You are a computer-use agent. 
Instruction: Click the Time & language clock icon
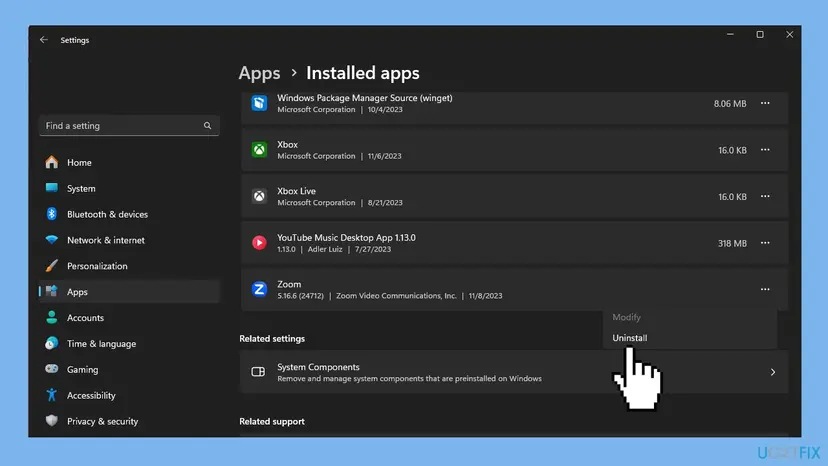click(52, 343)
